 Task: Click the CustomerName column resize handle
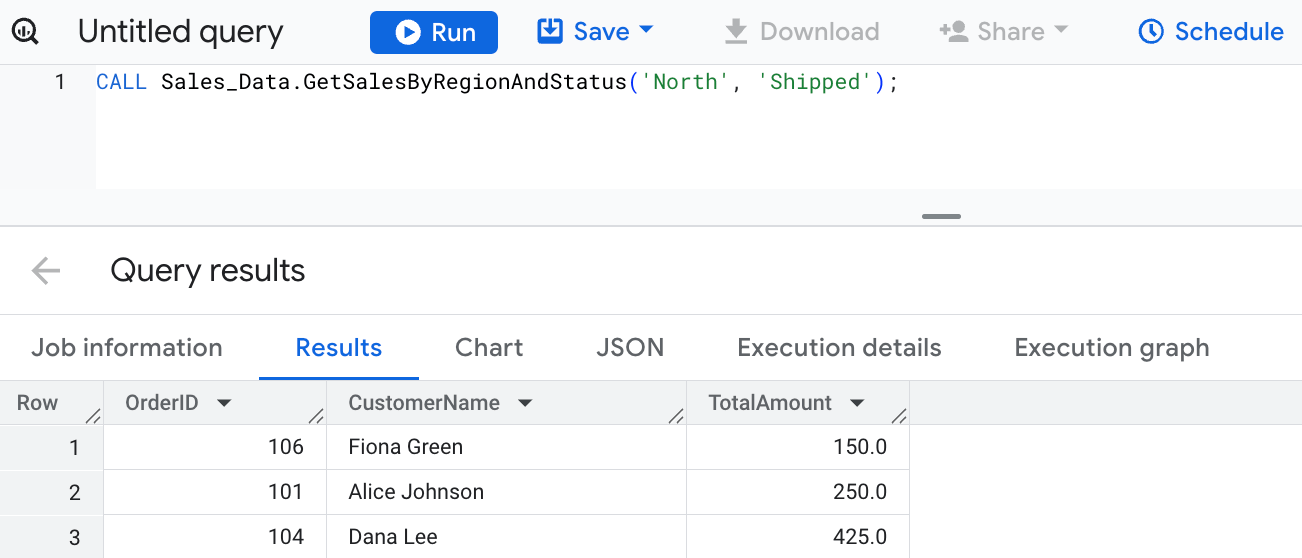[x=677, y=415]
